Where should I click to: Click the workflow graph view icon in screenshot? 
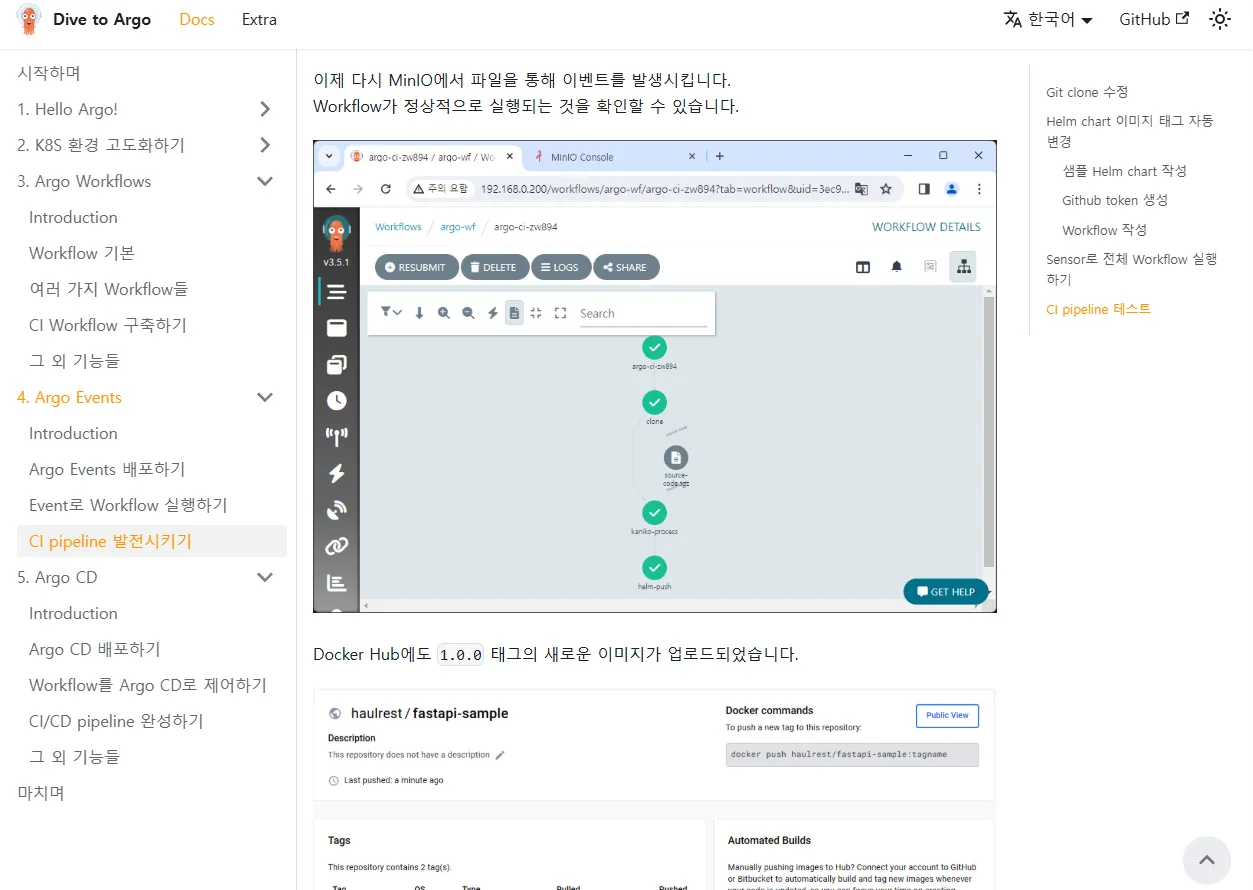pyautogui.click(x=963, y=267)
